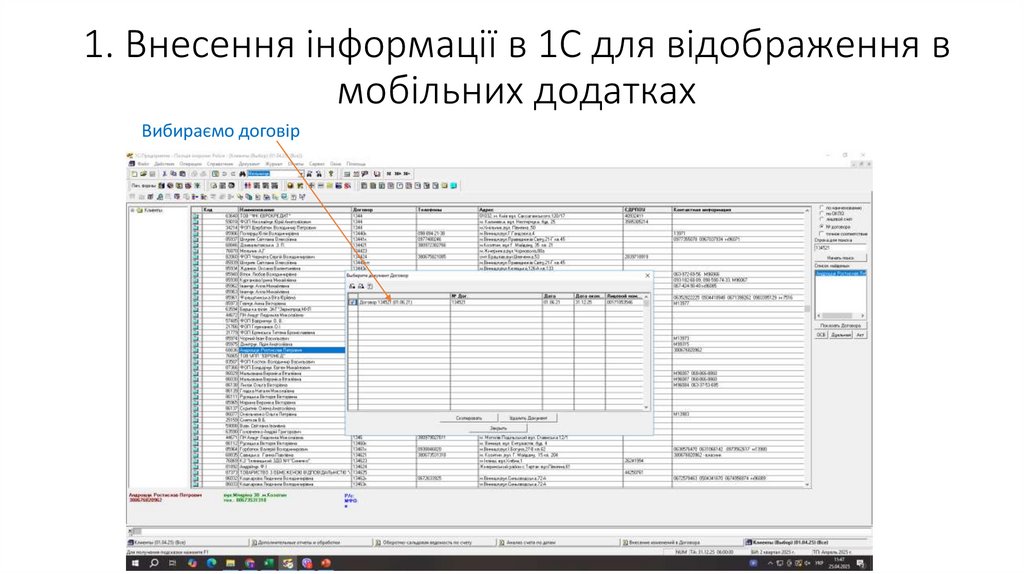
Task: Open the Windows Start menu
Action: pyautogui.click(x=136, y=563)
